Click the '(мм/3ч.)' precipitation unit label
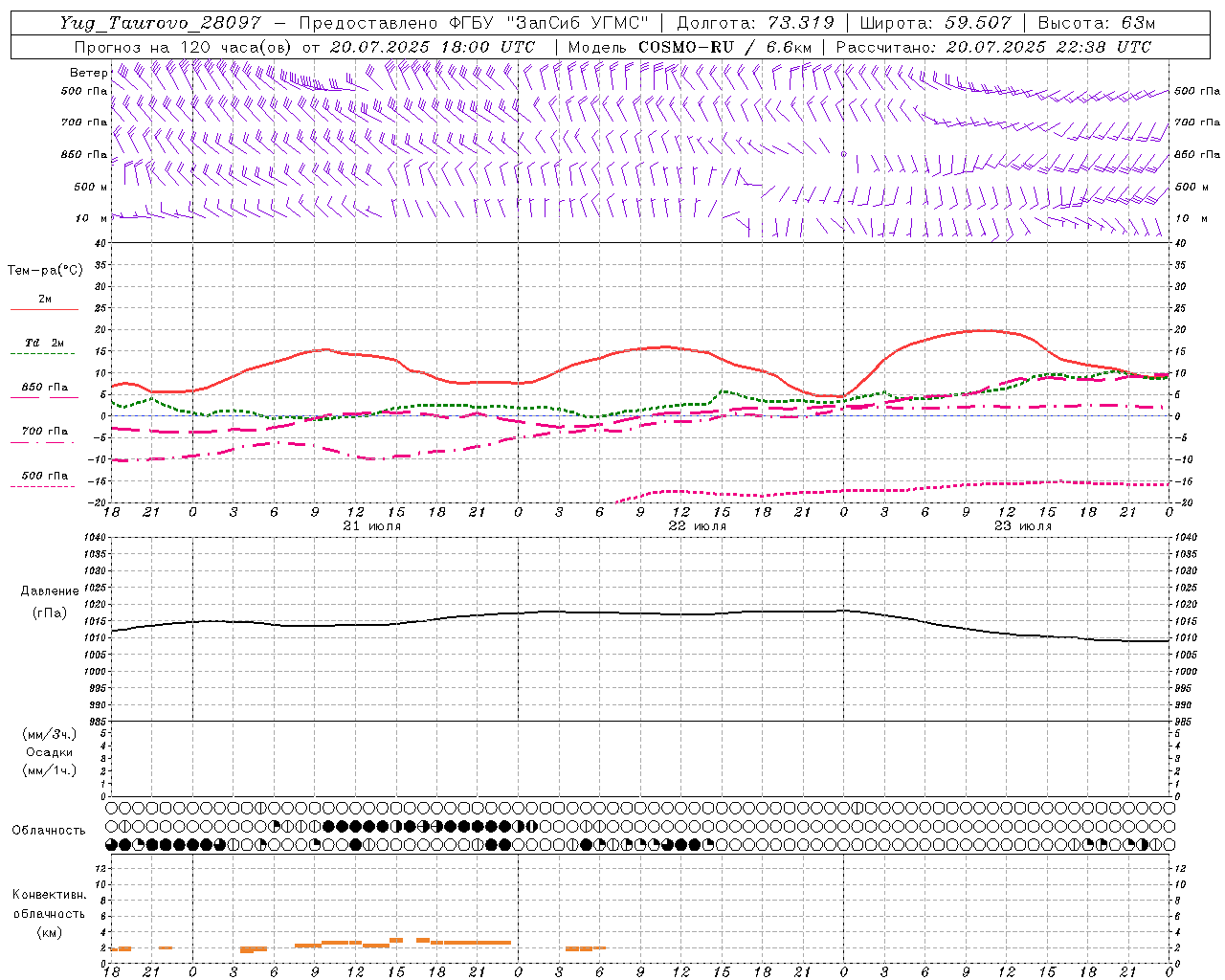The height and width of the screenshot is (980, 1225). [50, 735]
